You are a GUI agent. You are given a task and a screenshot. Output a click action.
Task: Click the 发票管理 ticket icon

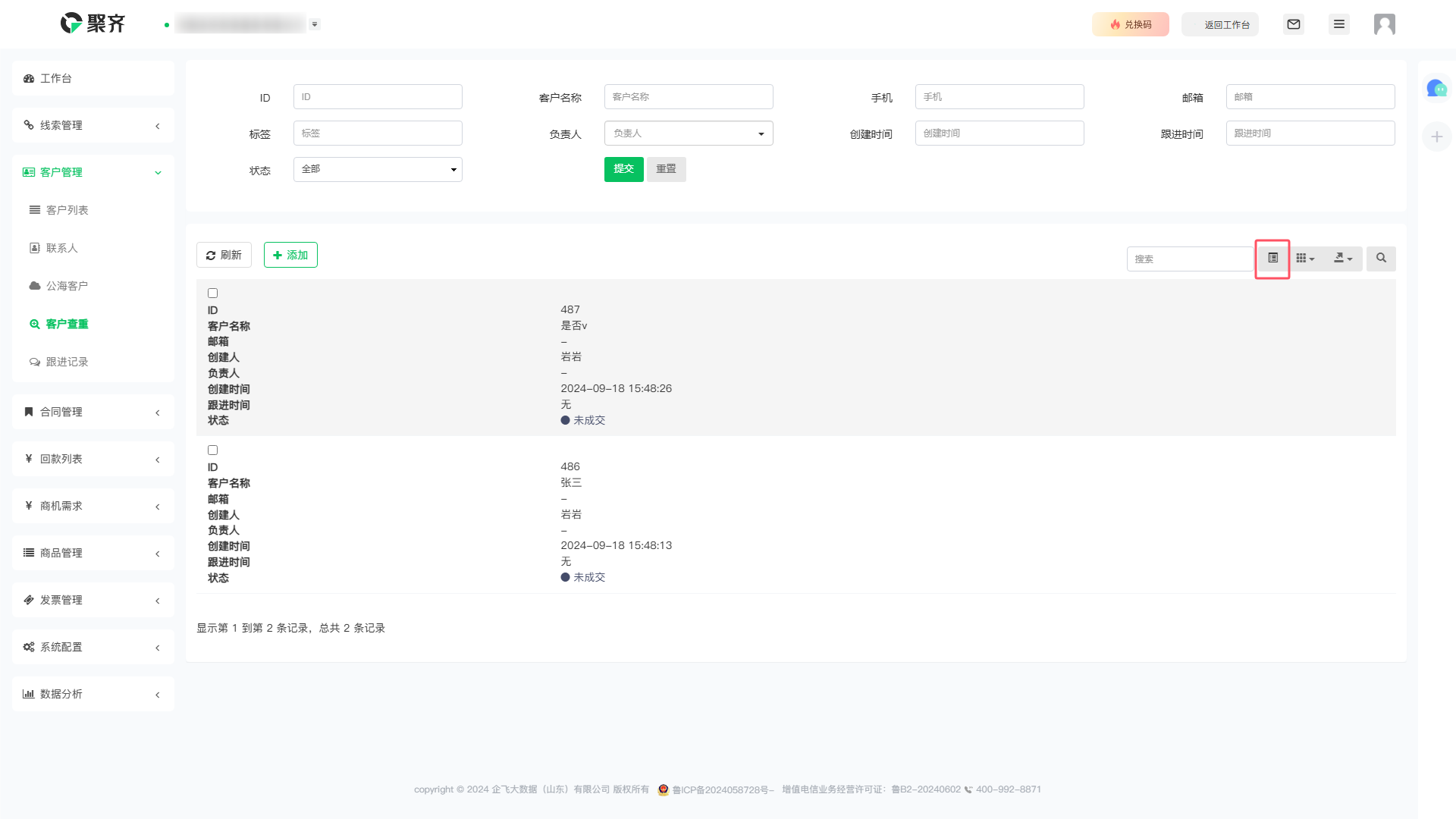tap(29, 600)
